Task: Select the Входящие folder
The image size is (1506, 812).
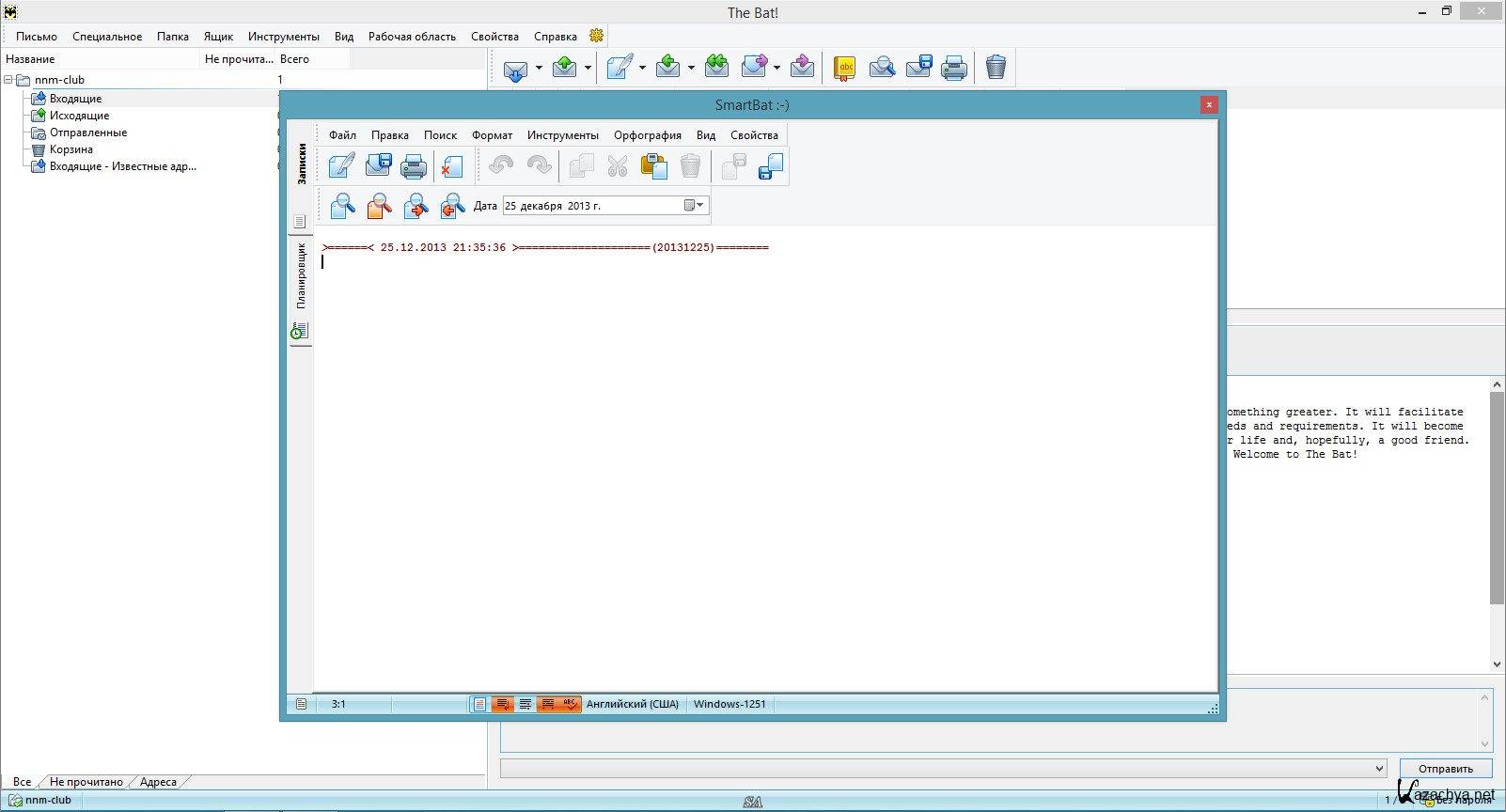Action: [76, 99]
